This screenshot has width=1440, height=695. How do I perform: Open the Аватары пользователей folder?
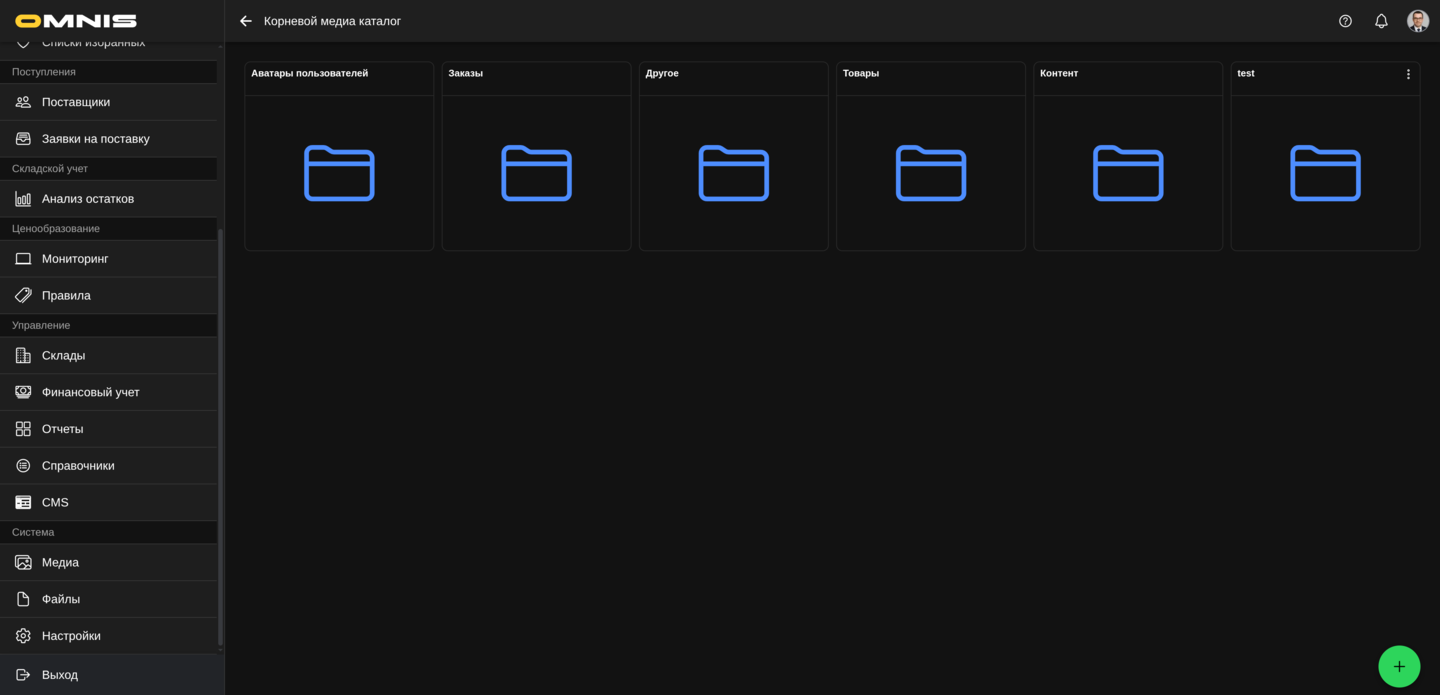[339, 173]
